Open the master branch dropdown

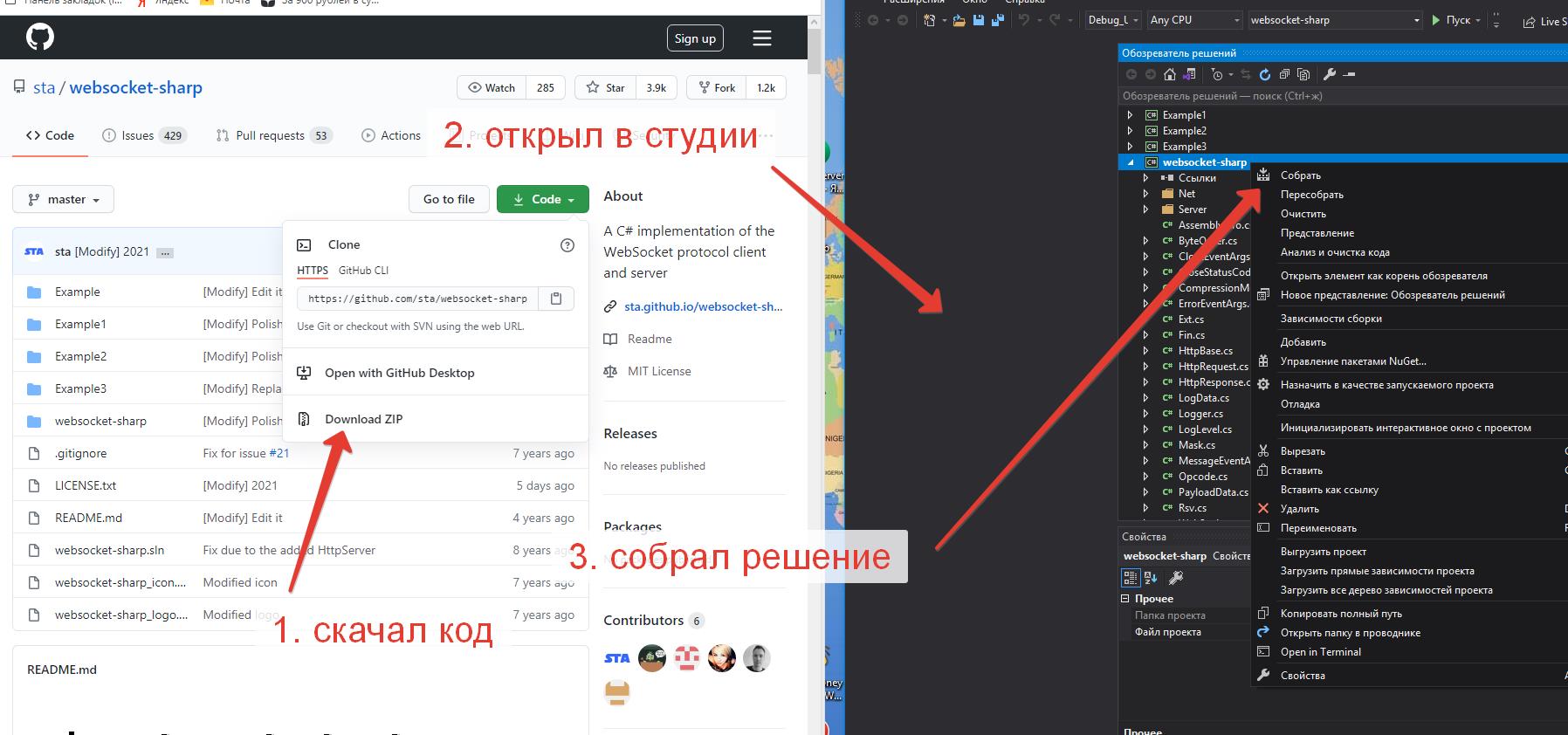[x=63, y=200]
